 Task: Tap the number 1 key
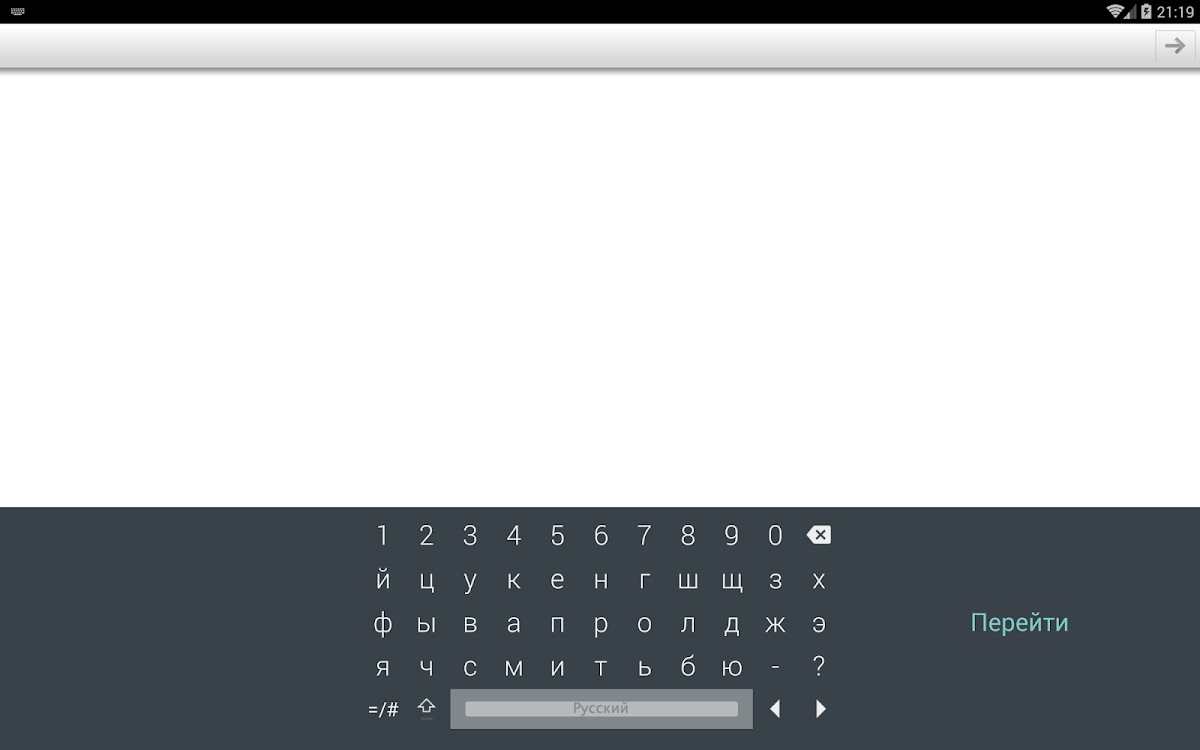coord(382,536)
